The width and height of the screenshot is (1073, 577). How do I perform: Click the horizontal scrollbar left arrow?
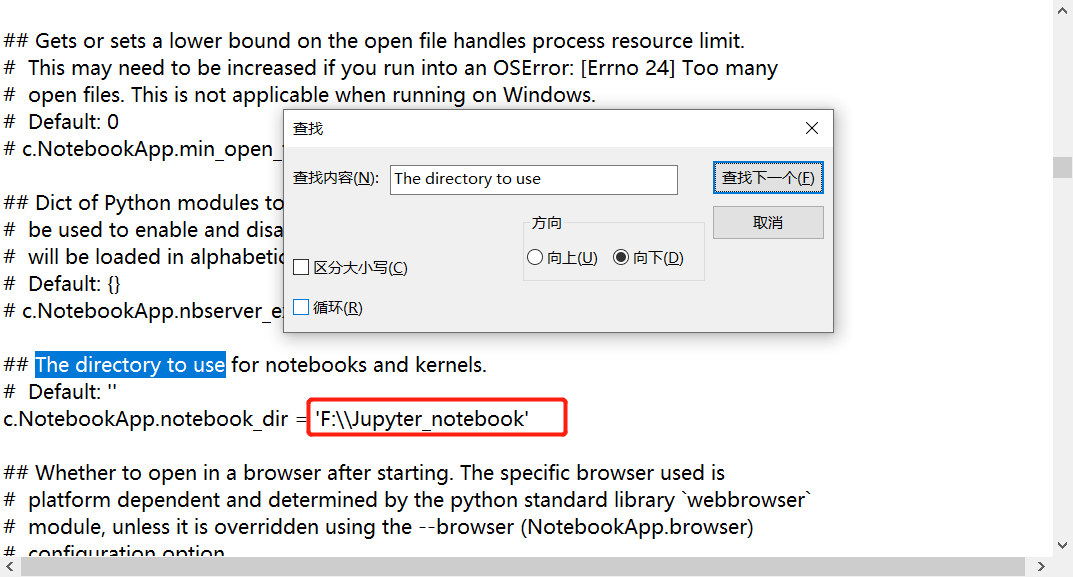(x=8, y=568)
